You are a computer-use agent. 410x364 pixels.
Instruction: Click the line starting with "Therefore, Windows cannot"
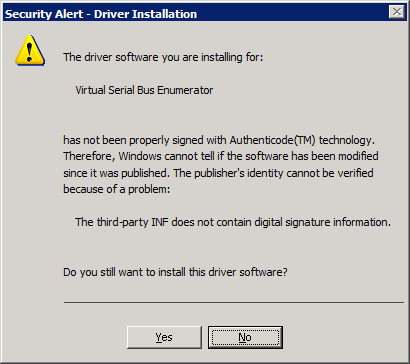tap(221, 156)
